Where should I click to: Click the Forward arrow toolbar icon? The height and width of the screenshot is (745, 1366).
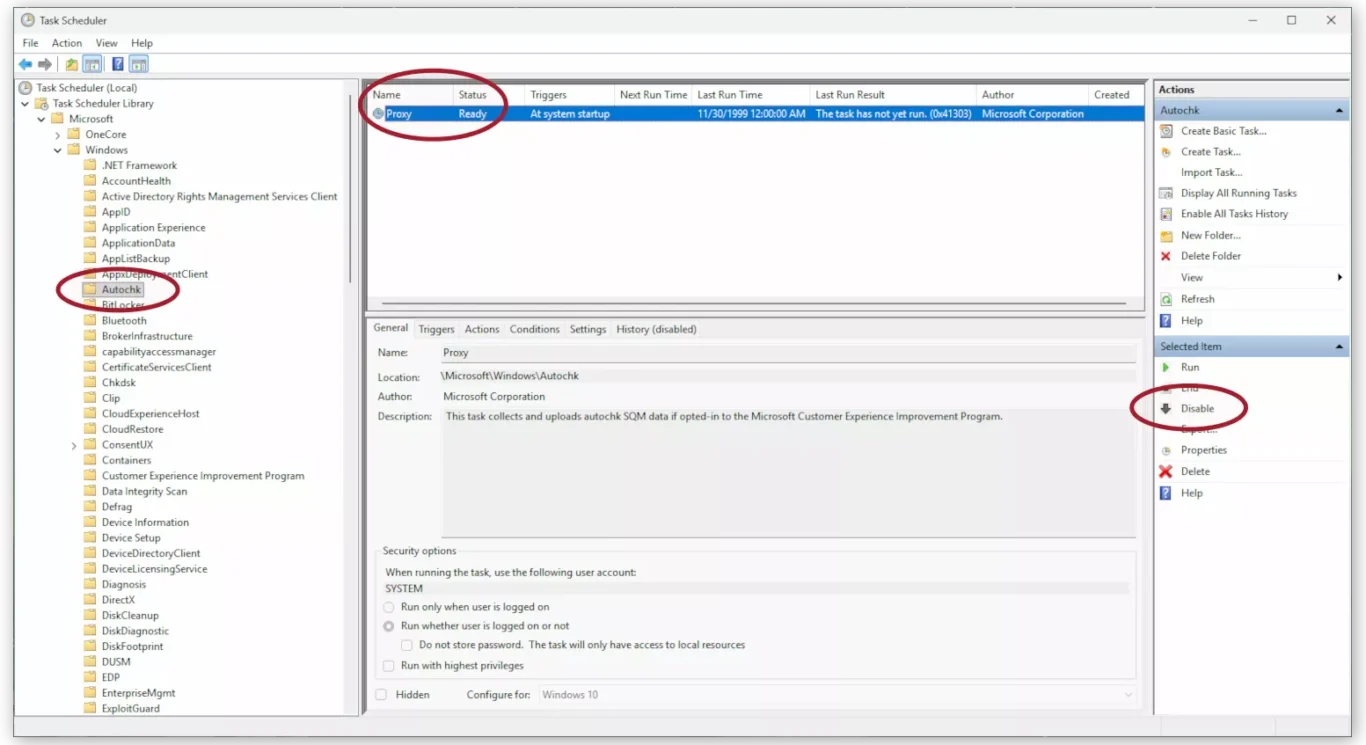click(44, 64)
